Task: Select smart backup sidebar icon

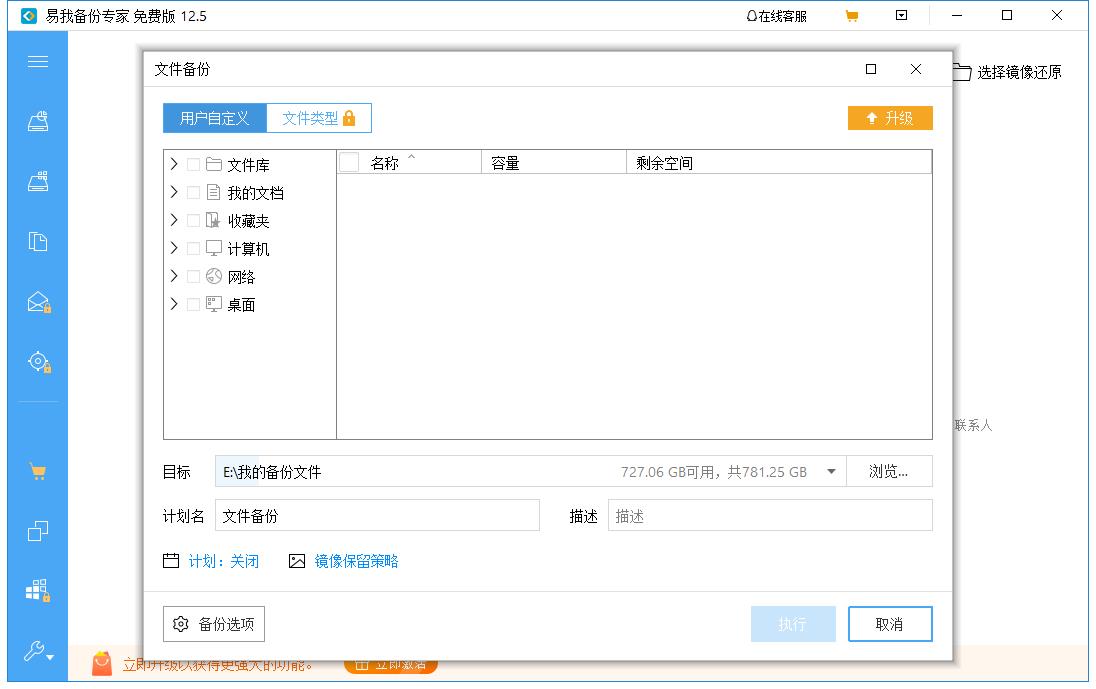Action: click(x=38, y=362)
